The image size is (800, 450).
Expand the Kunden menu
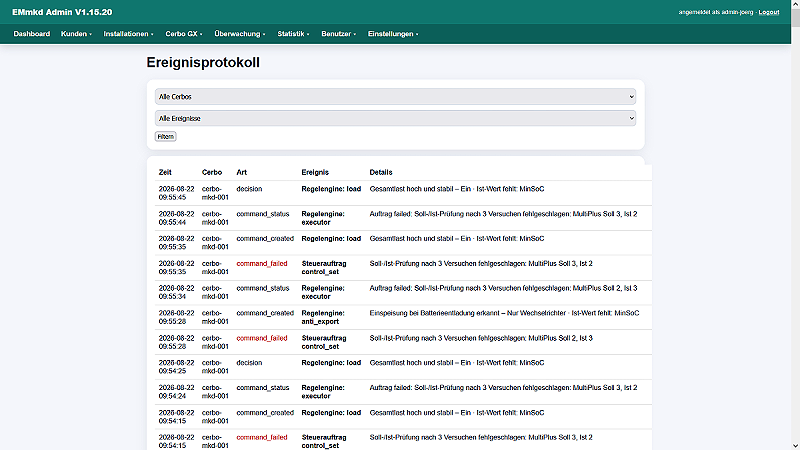point(76,34)
